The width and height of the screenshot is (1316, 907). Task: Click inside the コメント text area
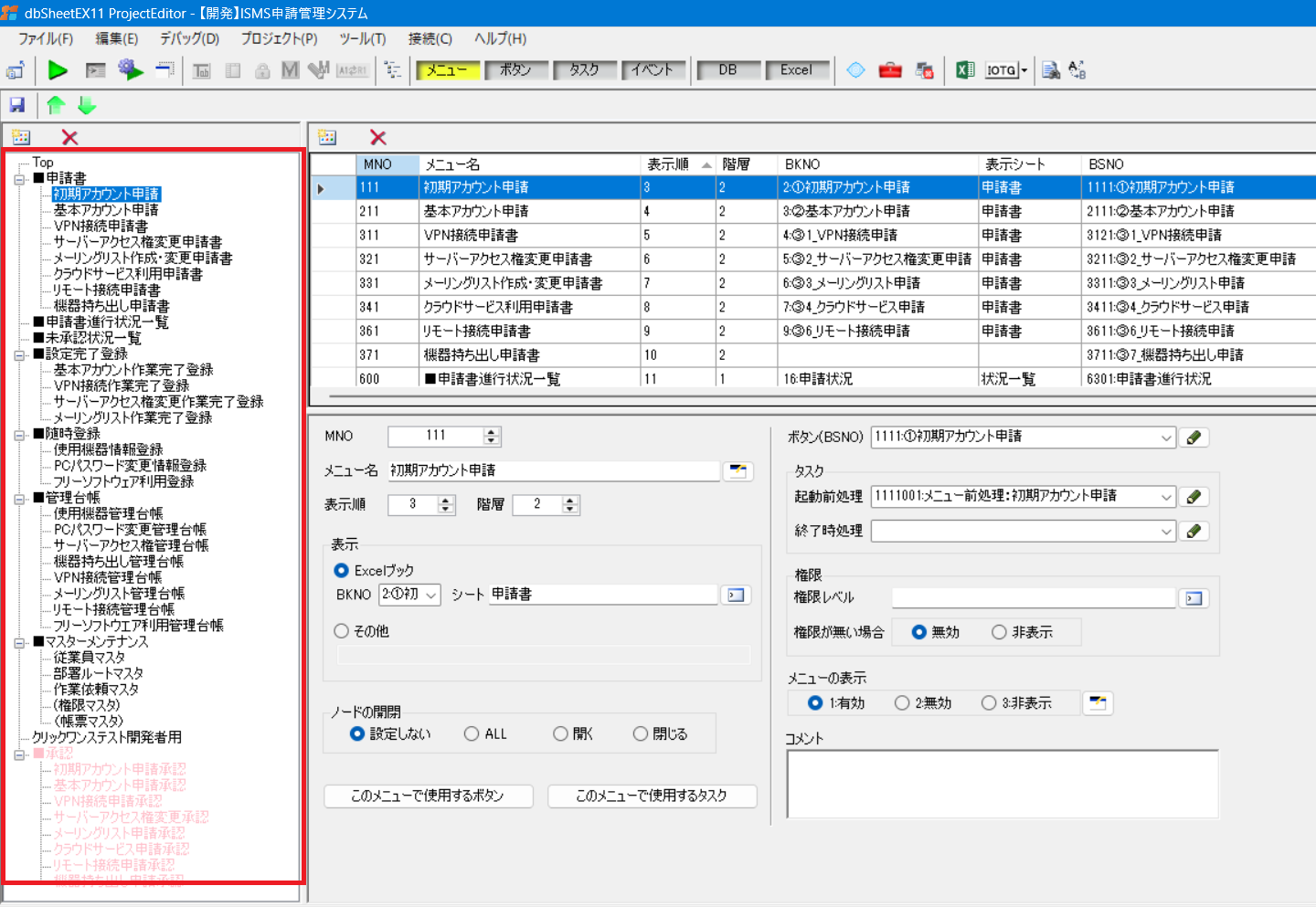coord(1002,784)
